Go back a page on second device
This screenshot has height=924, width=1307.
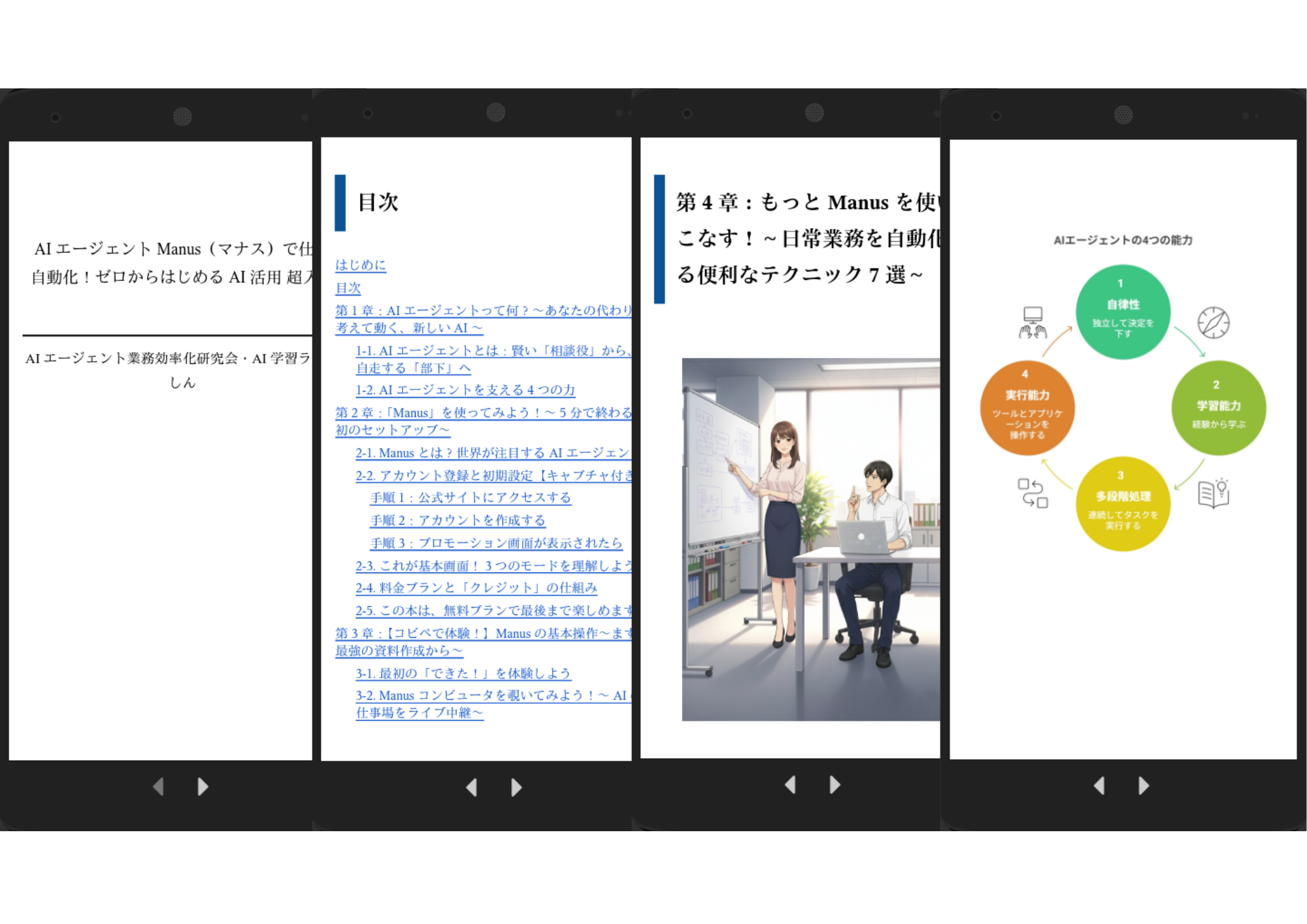pos(471,787)
